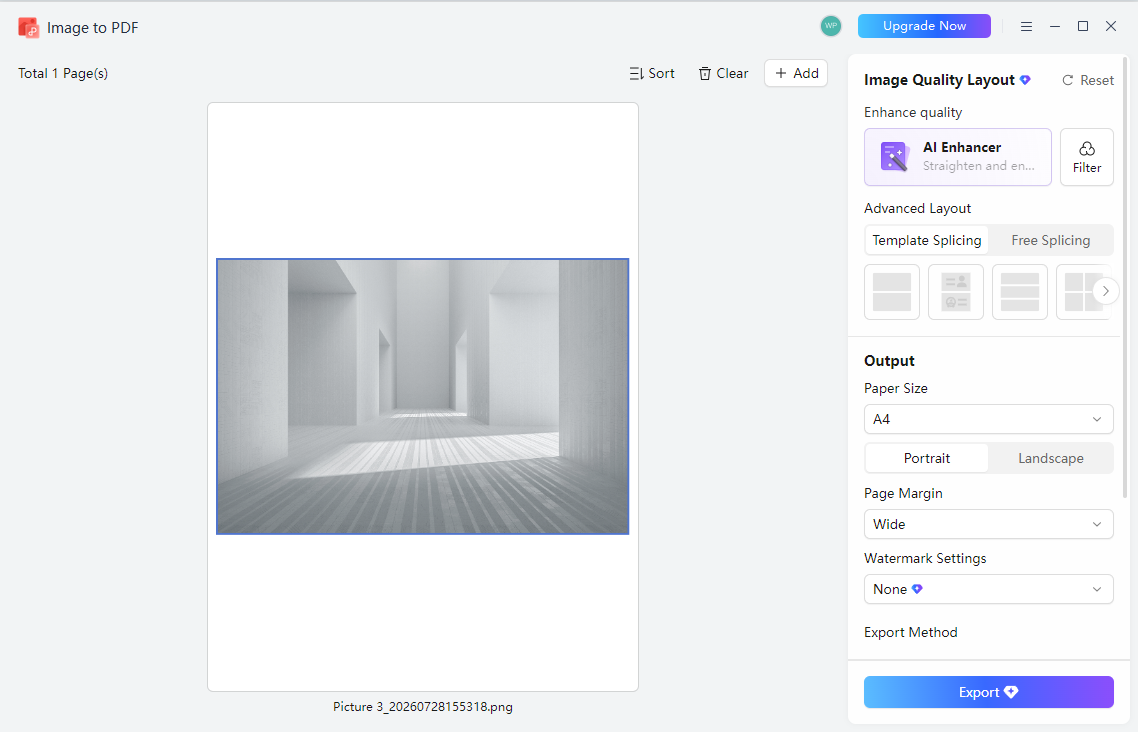This screenshot has height=732, width=1138.
Task: Open the WP user avatar
Action: 830,26
